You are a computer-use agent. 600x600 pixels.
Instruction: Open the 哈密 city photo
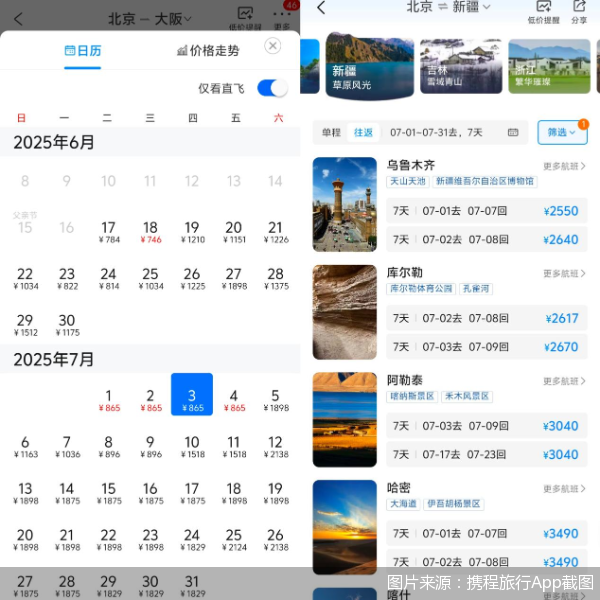(344, 527)
